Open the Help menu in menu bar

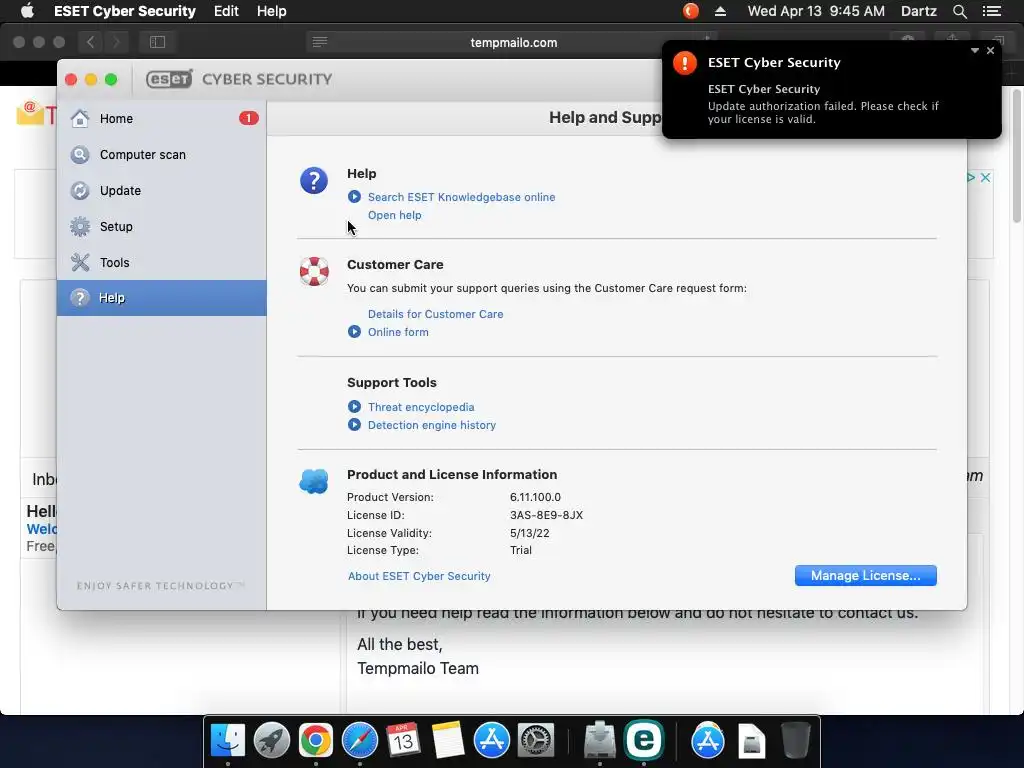(272, 11)
